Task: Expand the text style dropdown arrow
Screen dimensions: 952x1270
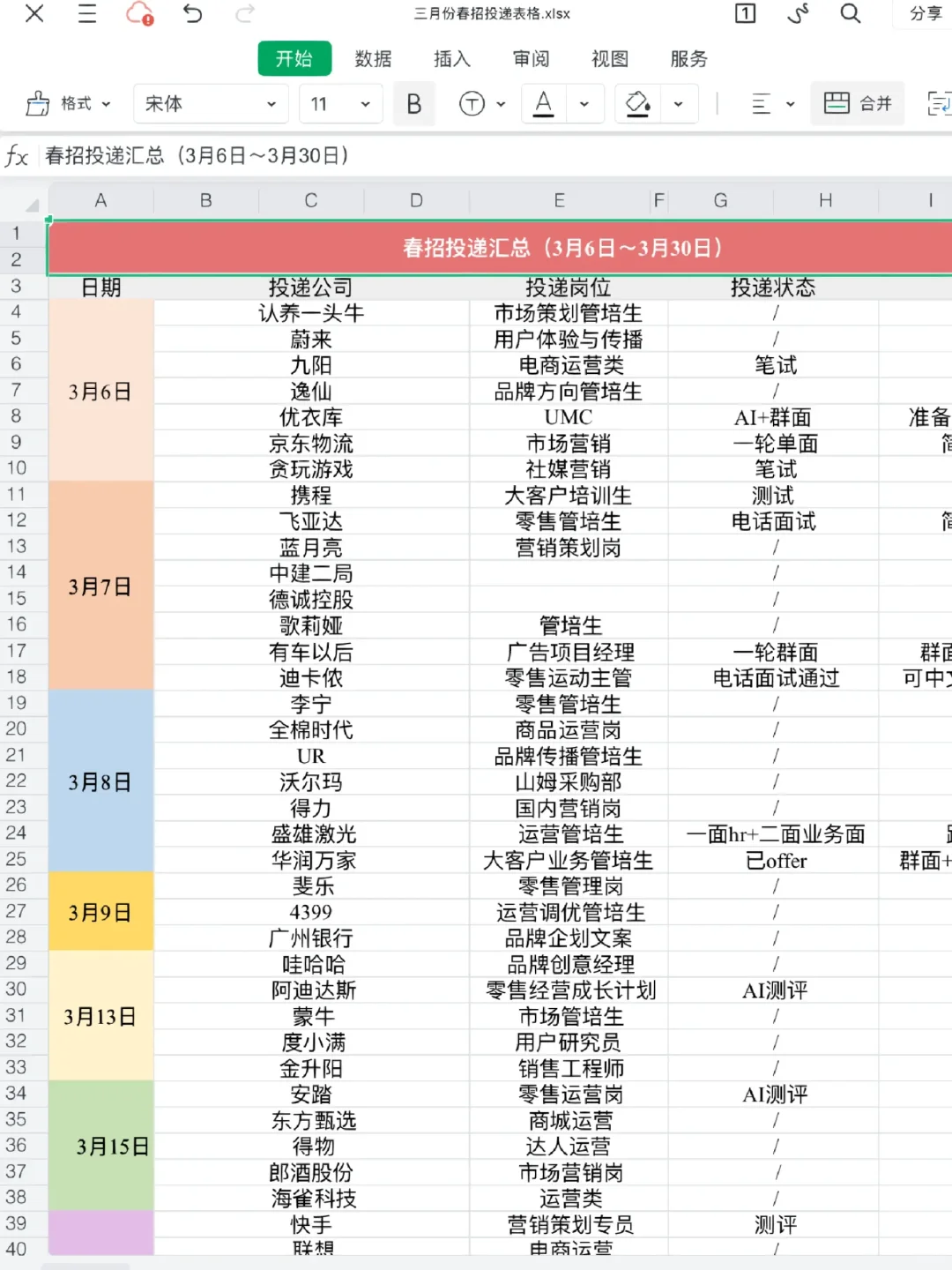Action: [x=501, y=104]
